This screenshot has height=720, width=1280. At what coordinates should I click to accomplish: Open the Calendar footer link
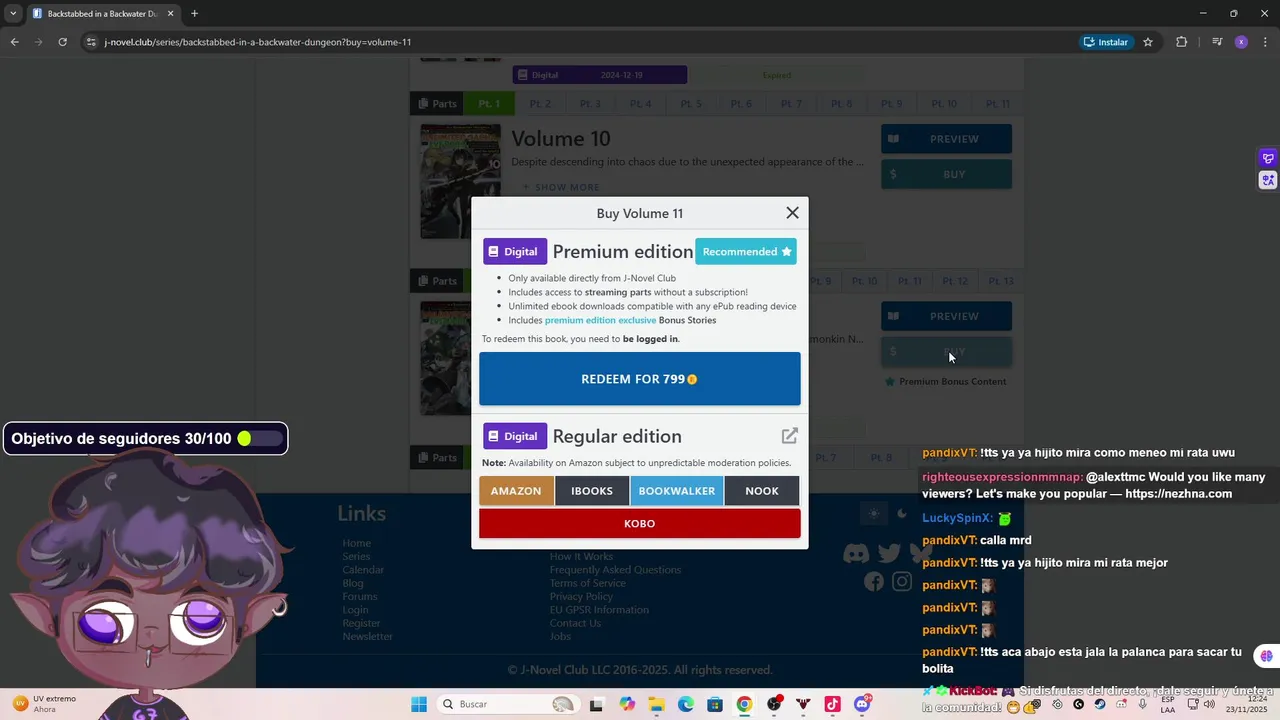(363, 570)
